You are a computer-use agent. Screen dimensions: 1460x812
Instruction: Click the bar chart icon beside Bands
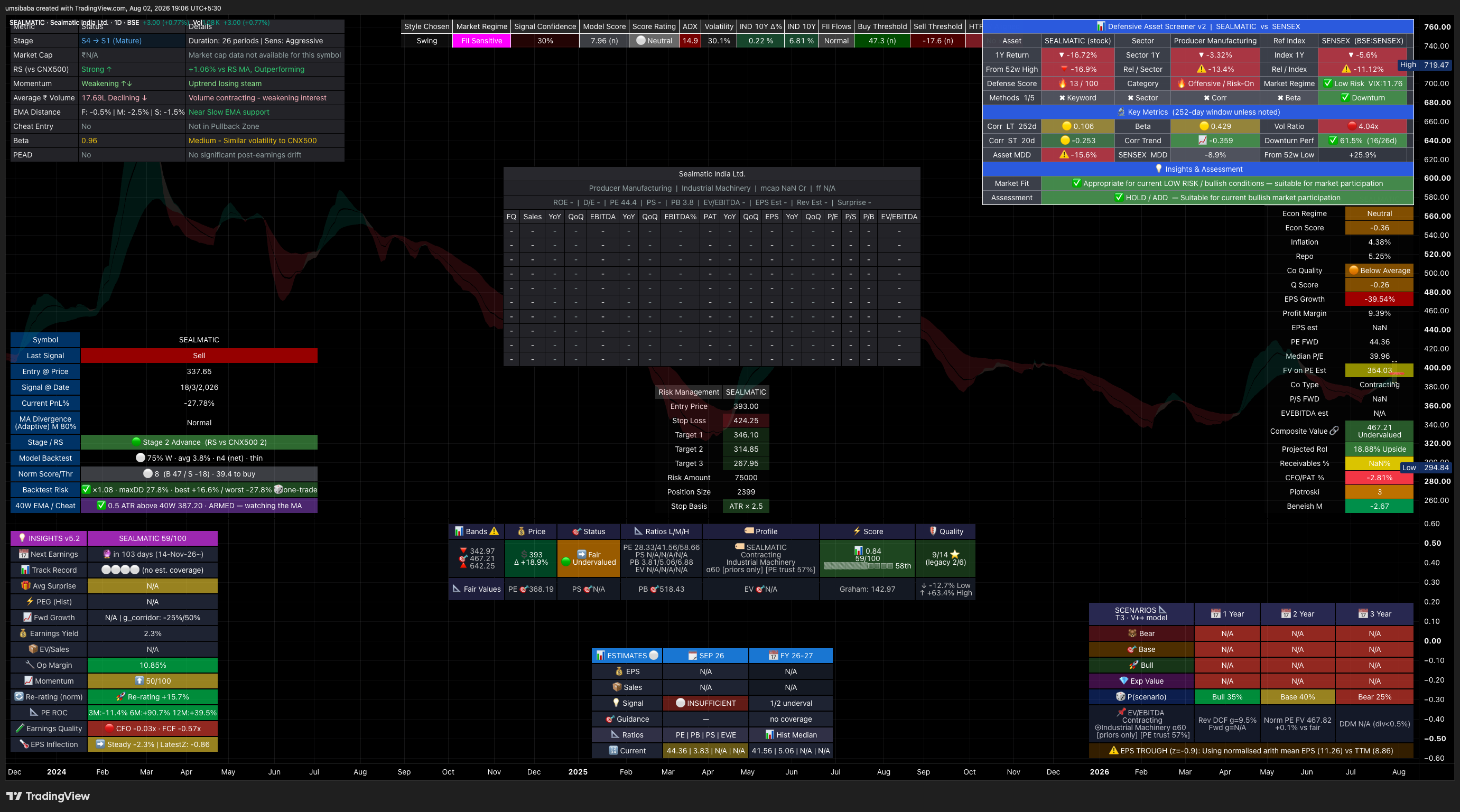pyautogui.click(x=459, y=531)
